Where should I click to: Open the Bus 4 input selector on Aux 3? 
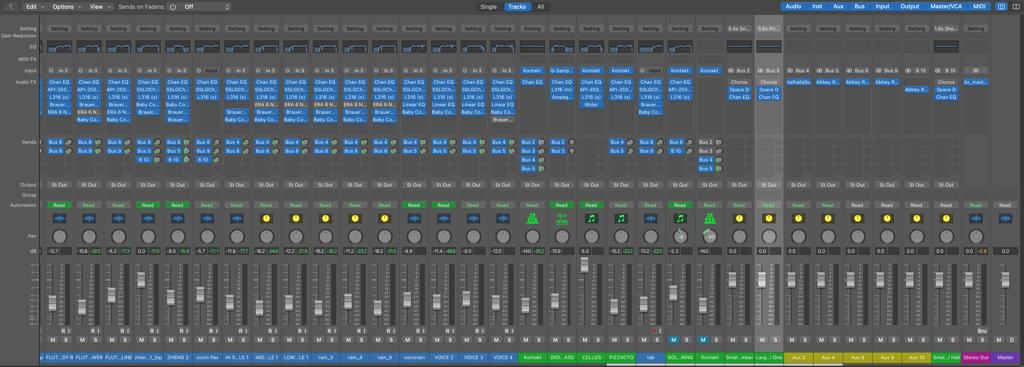[802, 71]
